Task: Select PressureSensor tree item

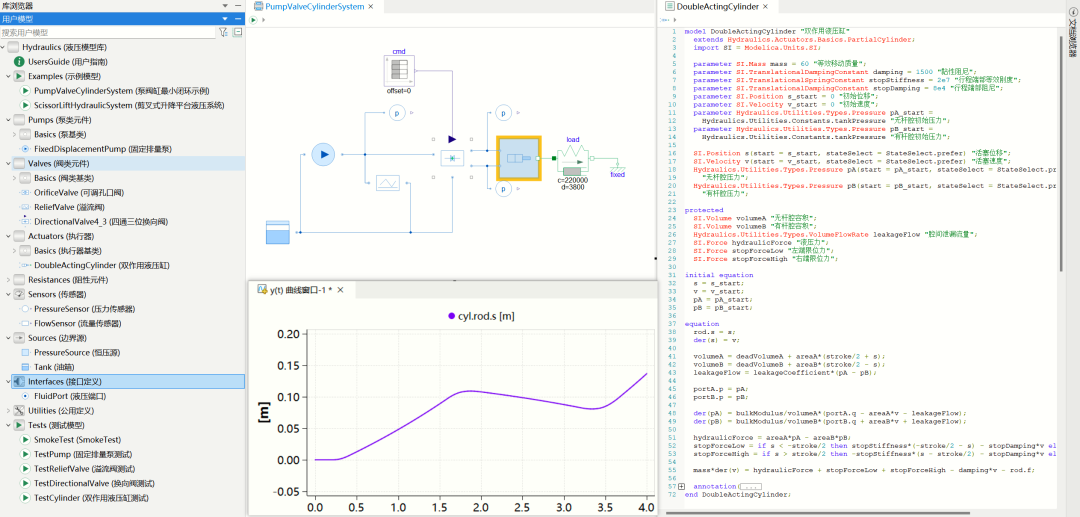Action: click(84, 308)
